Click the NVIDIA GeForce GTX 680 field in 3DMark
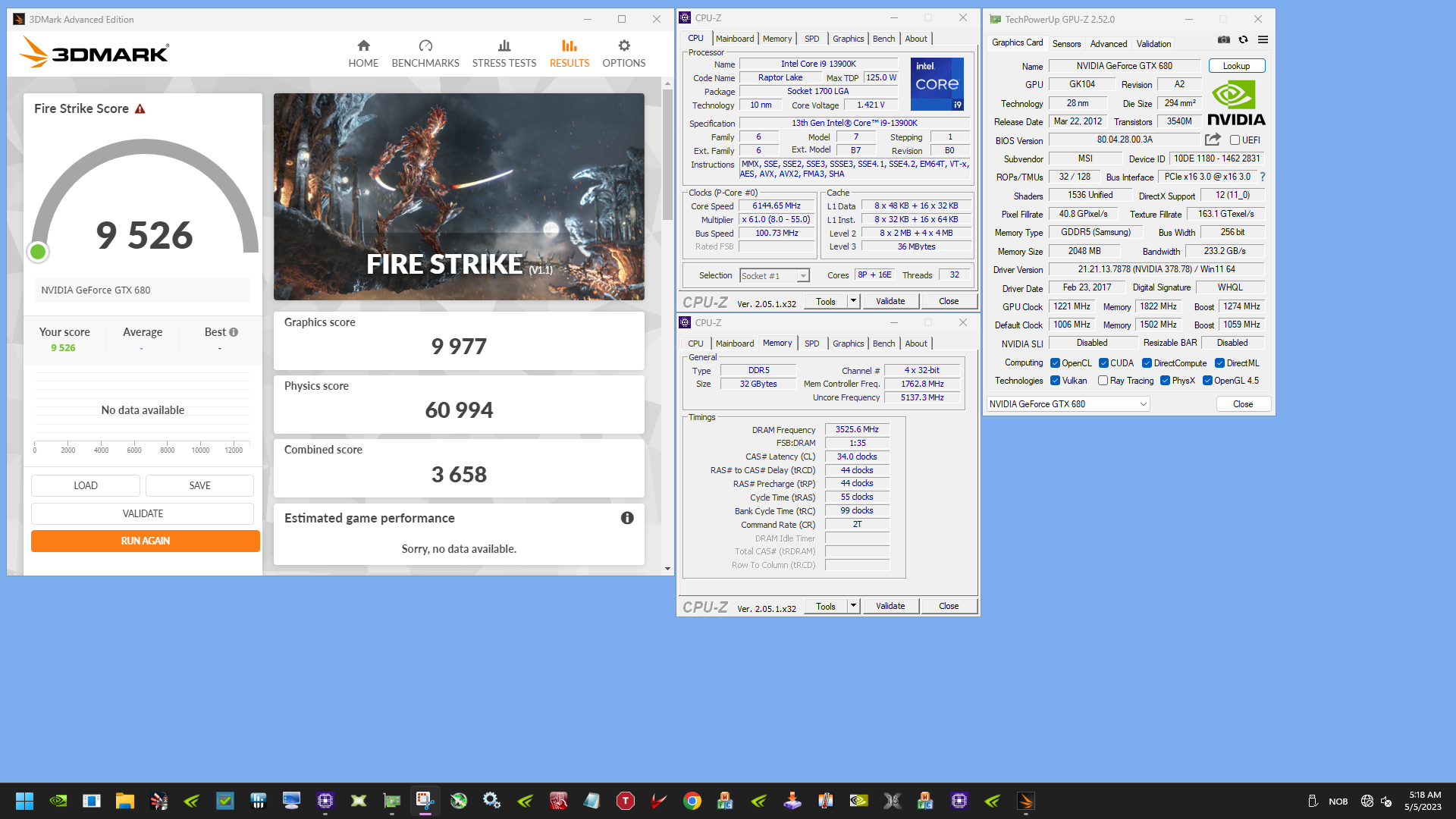Viewport: 1456px width, 819px height. [143, 290]
